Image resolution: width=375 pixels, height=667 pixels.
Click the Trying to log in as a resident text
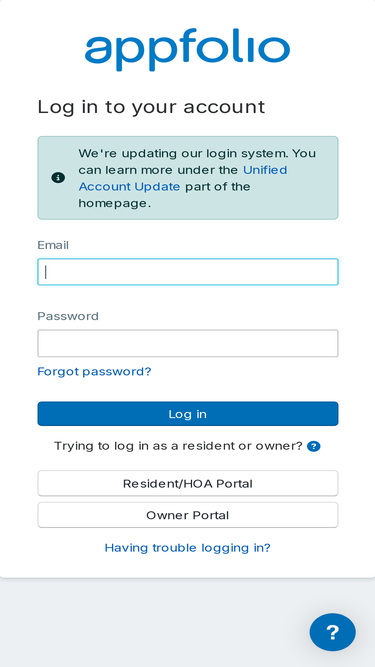178,446
